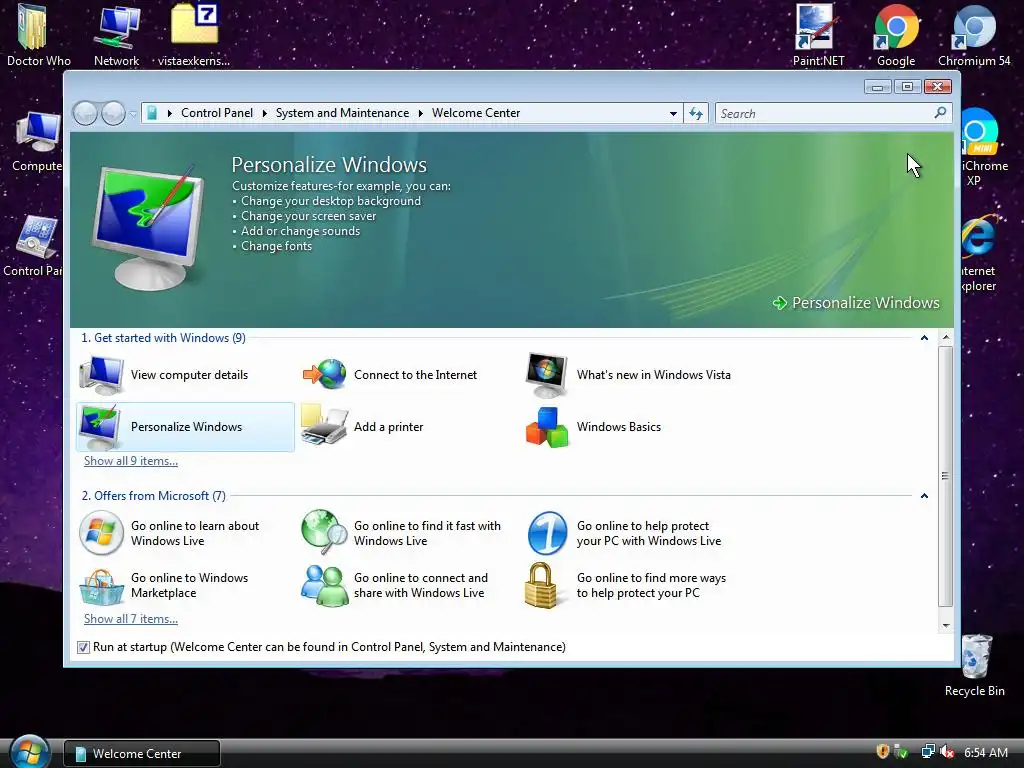This screenshot has width=1024, height=768.
Task: Open the View computer details icon
Action: (101, 376)
